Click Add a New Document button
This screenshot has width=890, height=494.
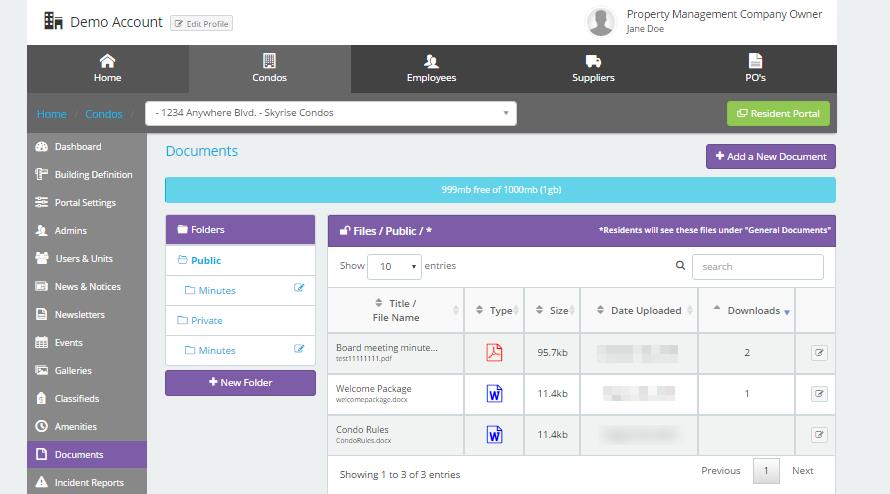click(x=770, y=156)
